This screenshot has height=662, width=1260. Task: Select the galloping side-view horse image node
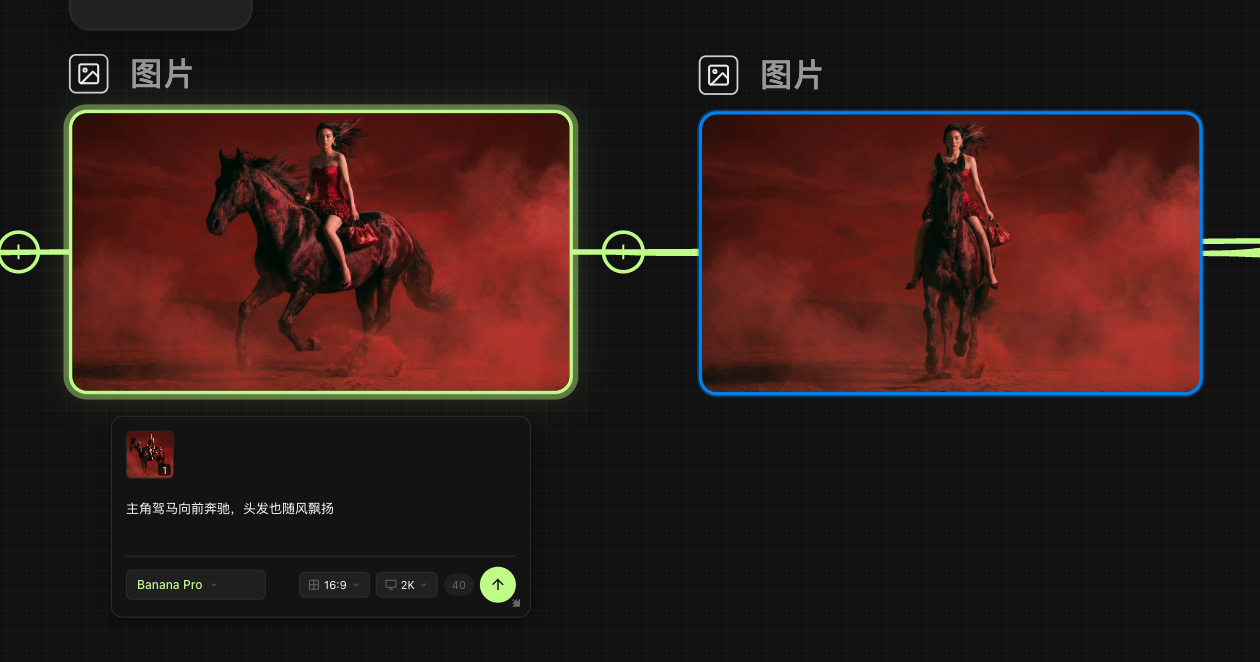321,251
